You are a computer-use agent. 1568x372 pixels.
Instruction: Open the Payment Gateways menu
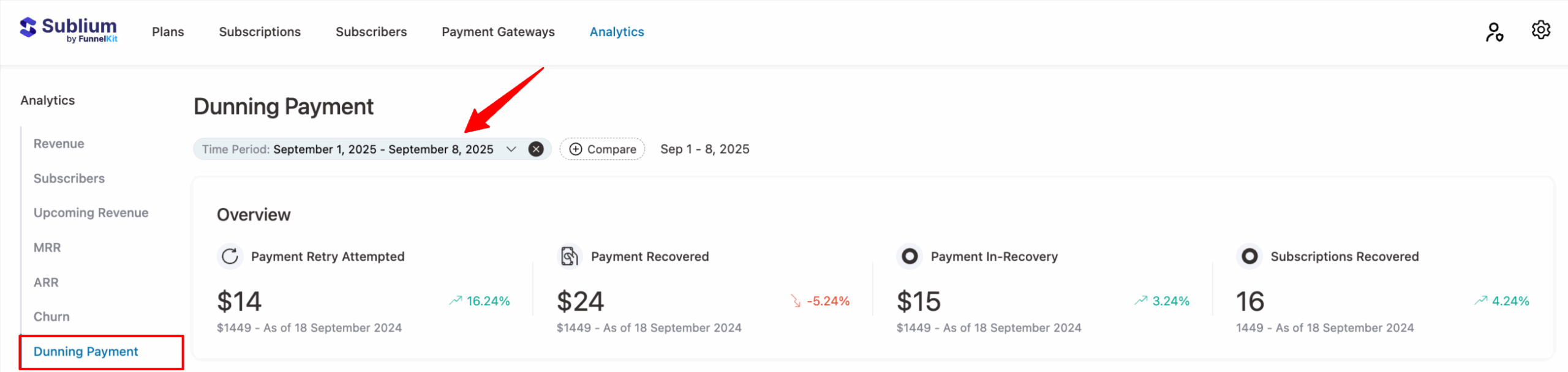[498, 31]
